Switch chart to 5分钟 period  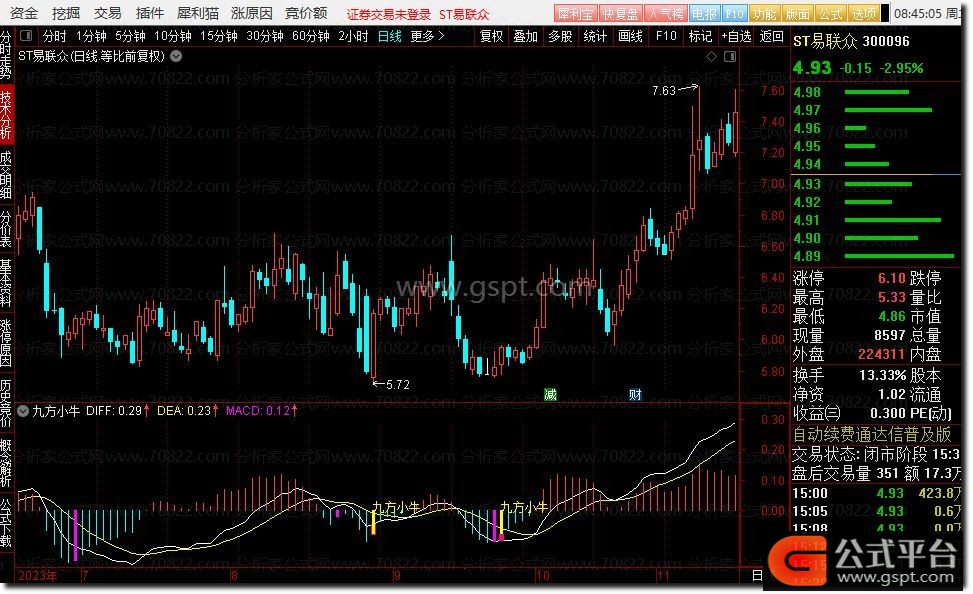pos(130,37)
